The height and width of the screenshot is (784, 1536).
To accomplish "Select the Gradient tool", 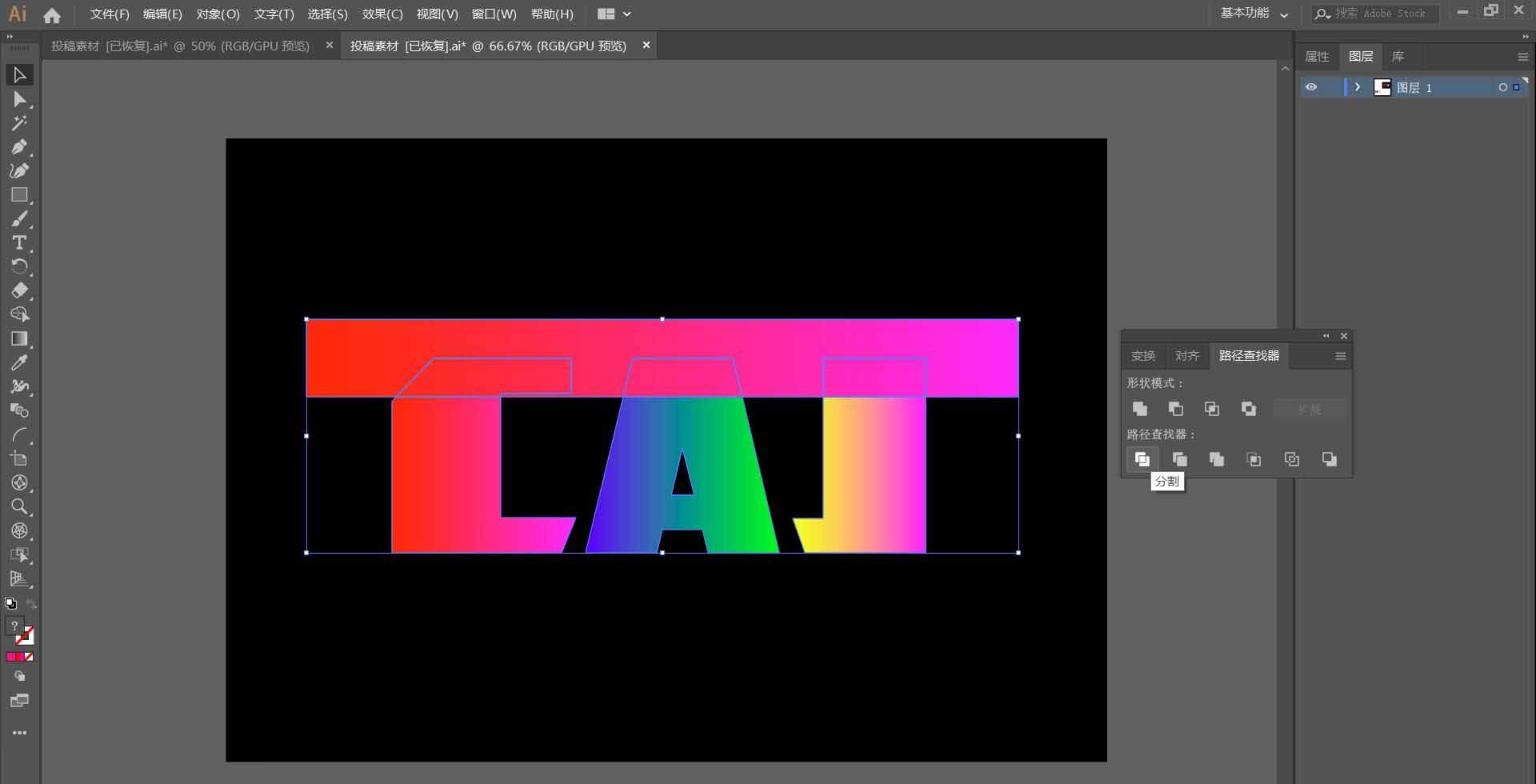I will point(19,338).
